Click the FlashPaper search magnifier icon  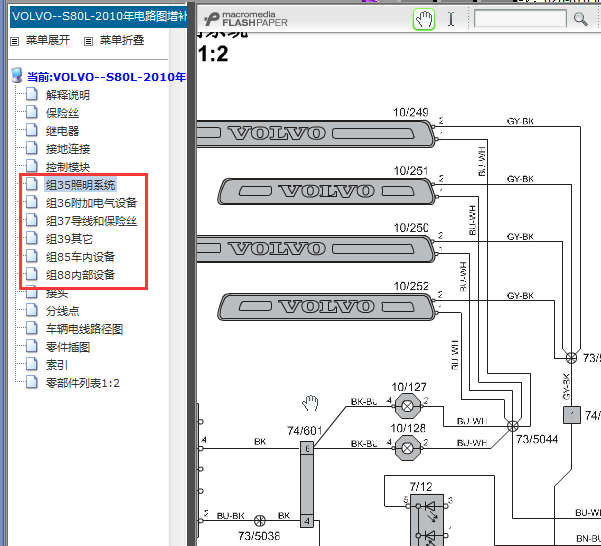coord(580,19)
